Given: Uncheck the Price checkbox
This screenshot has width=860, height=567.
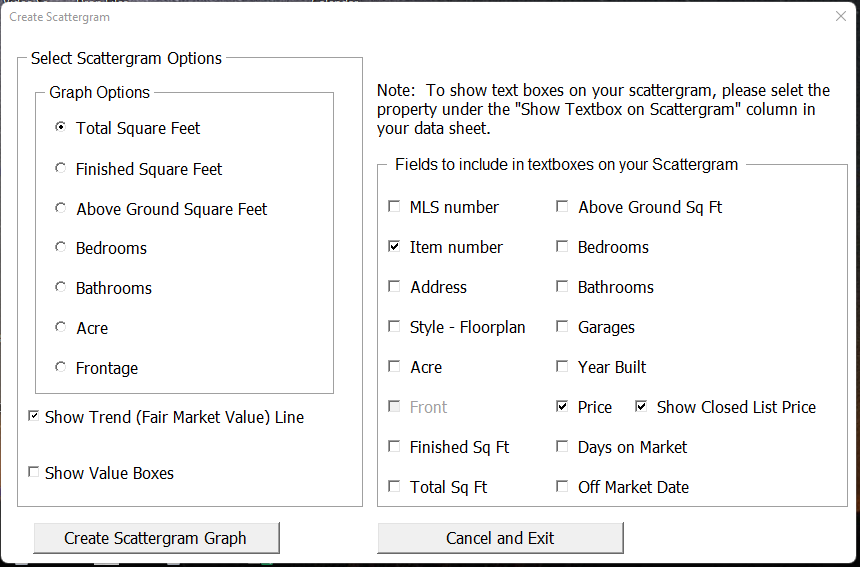Looking at the screenshot, I should point(562,407).
